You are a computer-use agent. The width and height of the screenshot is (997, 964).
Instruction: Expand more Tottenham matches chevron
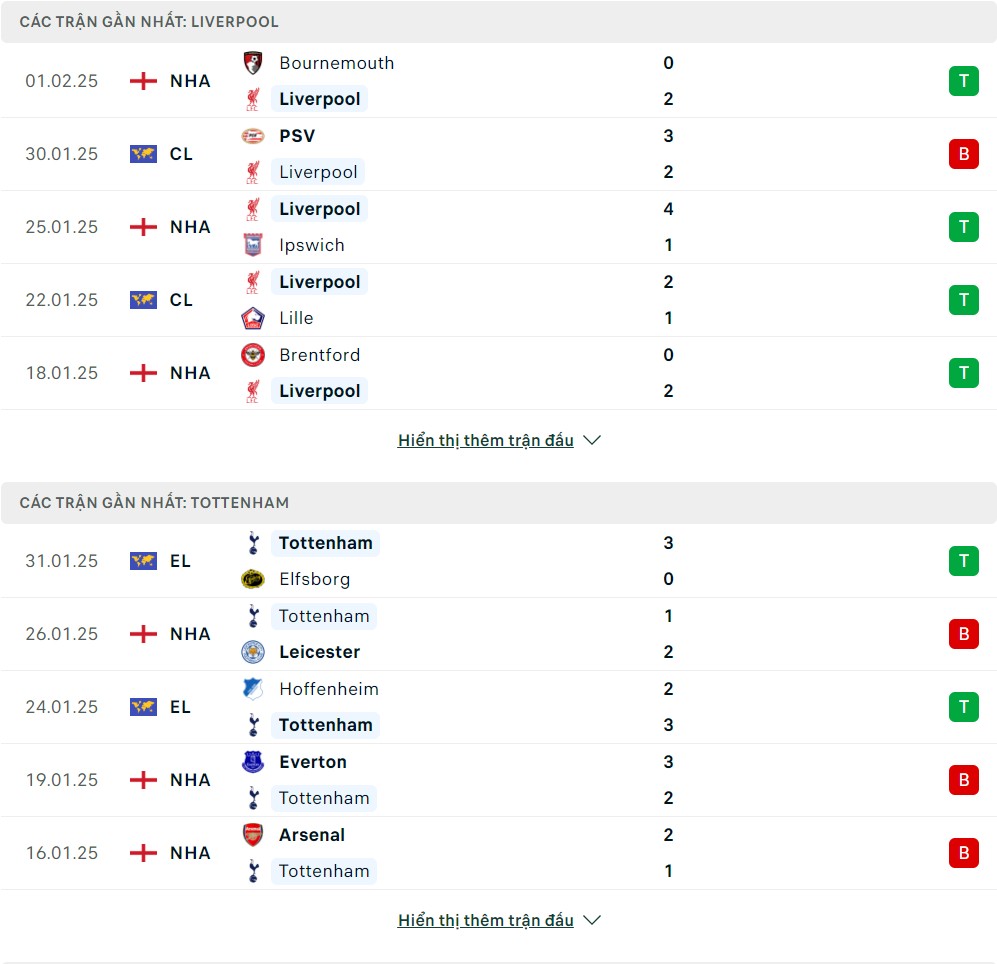click(x=592, y=920)
